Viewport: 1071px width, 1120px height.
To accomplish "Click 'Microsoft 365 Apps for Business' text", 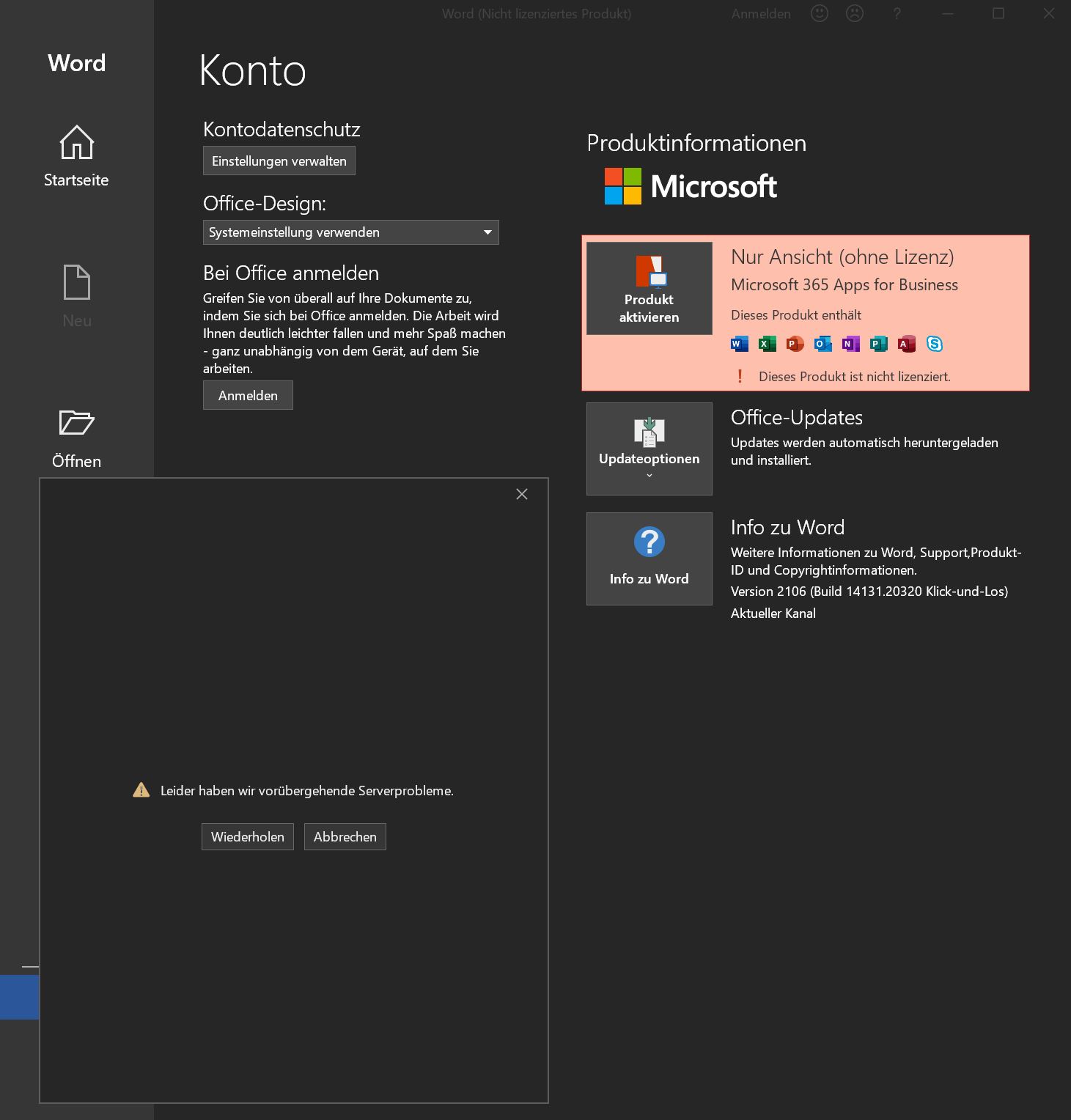I will (x=844, y=285).
